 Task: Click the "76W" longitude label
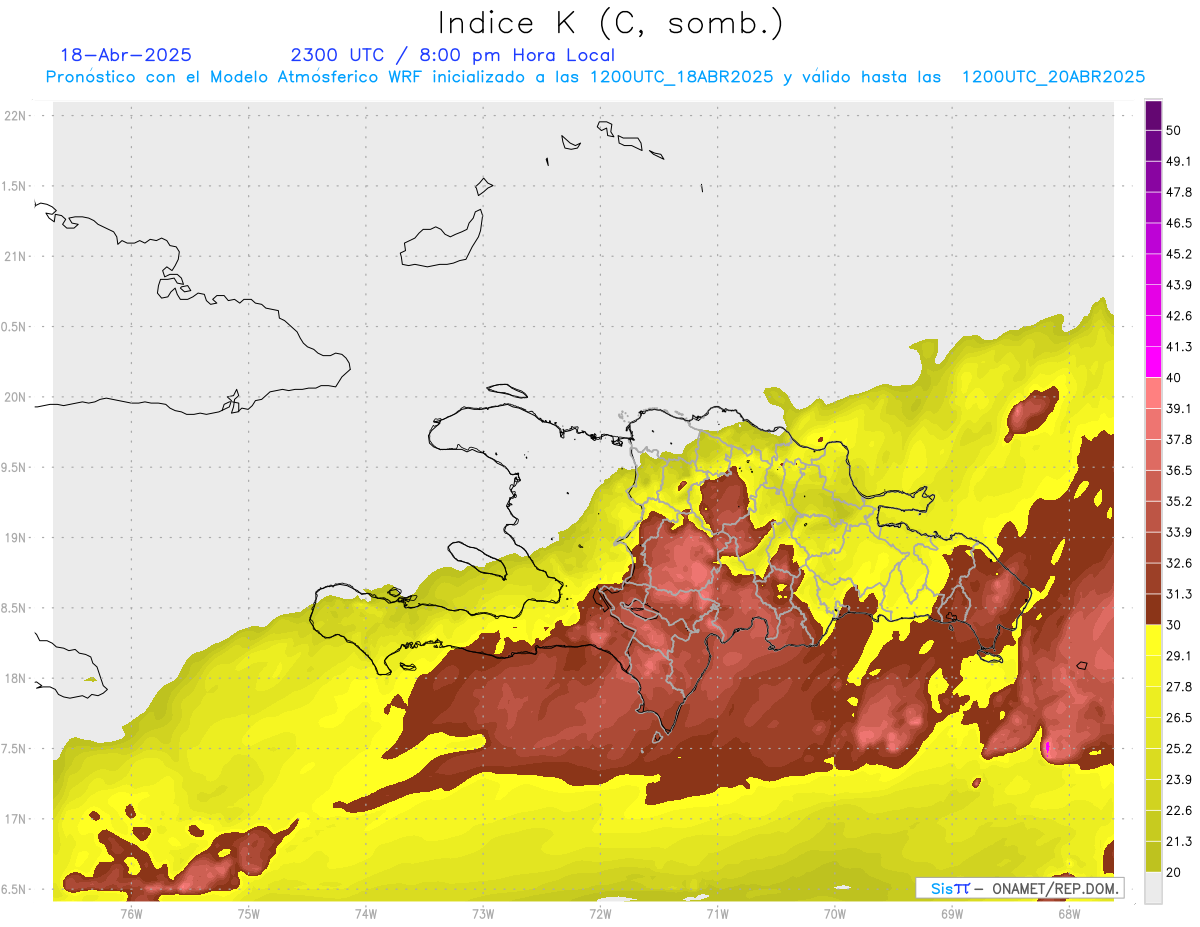[x=132, y=913]
